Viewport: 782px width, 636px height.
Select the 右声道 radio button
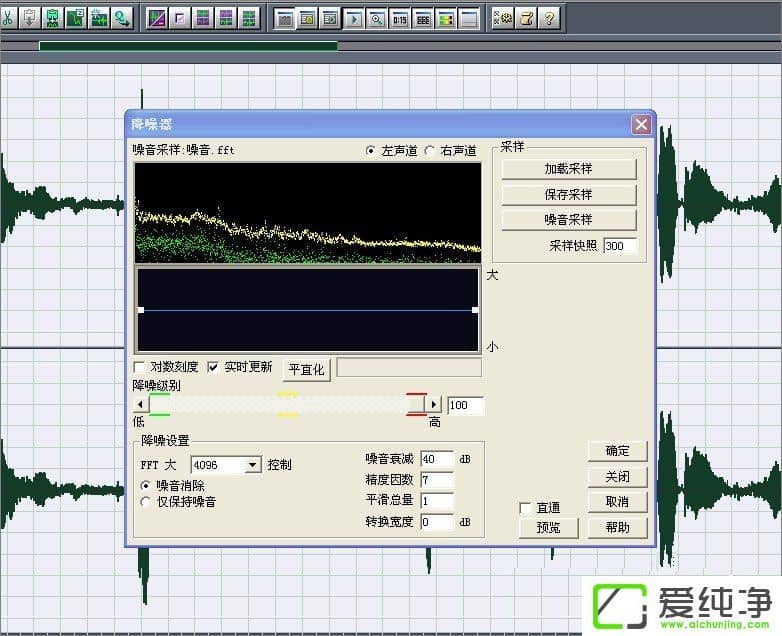tap(431, 151)
